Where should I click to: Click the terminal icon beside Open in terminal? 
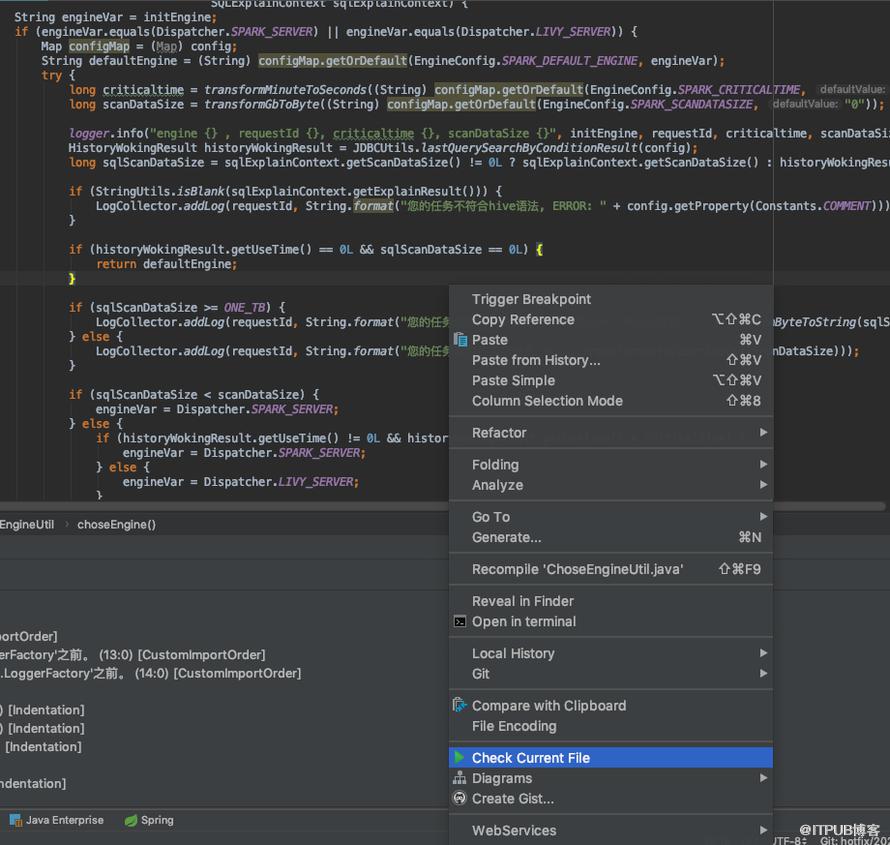click(460, 622)
